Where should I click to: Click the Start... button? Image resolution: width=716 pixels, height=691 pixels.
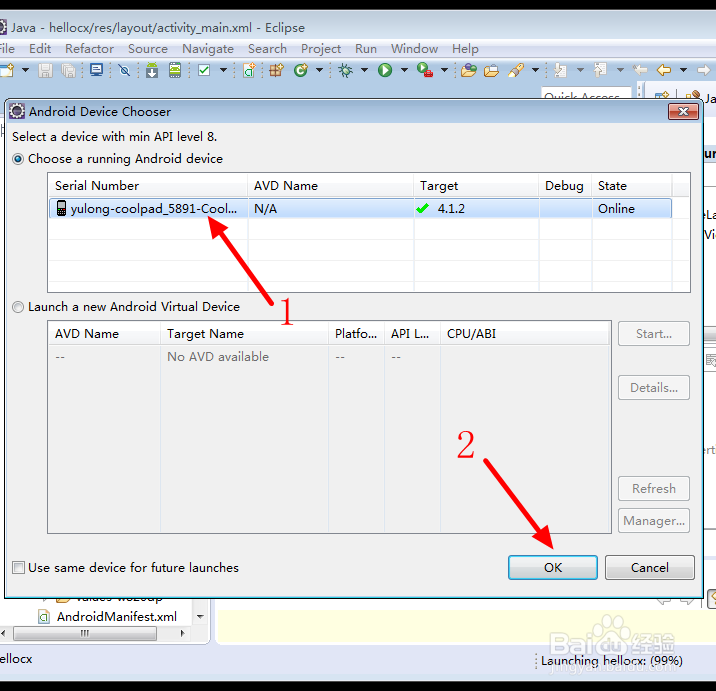tap(653, 334)
